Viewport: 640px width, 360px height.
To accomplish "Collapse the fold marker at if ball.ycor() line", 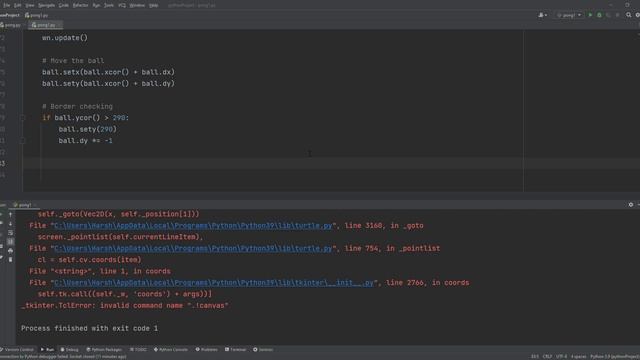I will point(23,118).
